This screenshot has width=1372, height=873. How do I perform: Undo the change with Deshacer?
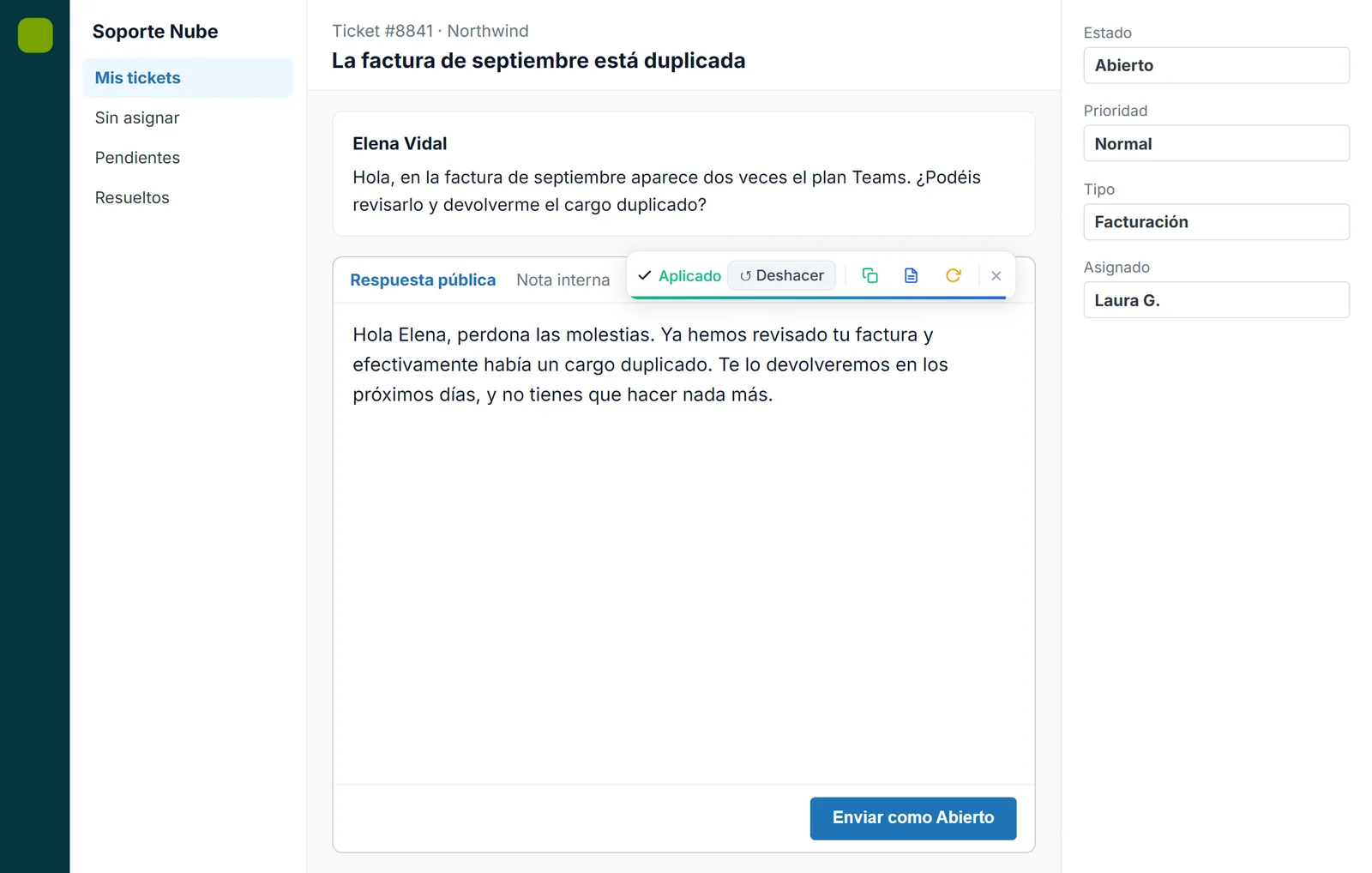781,275
